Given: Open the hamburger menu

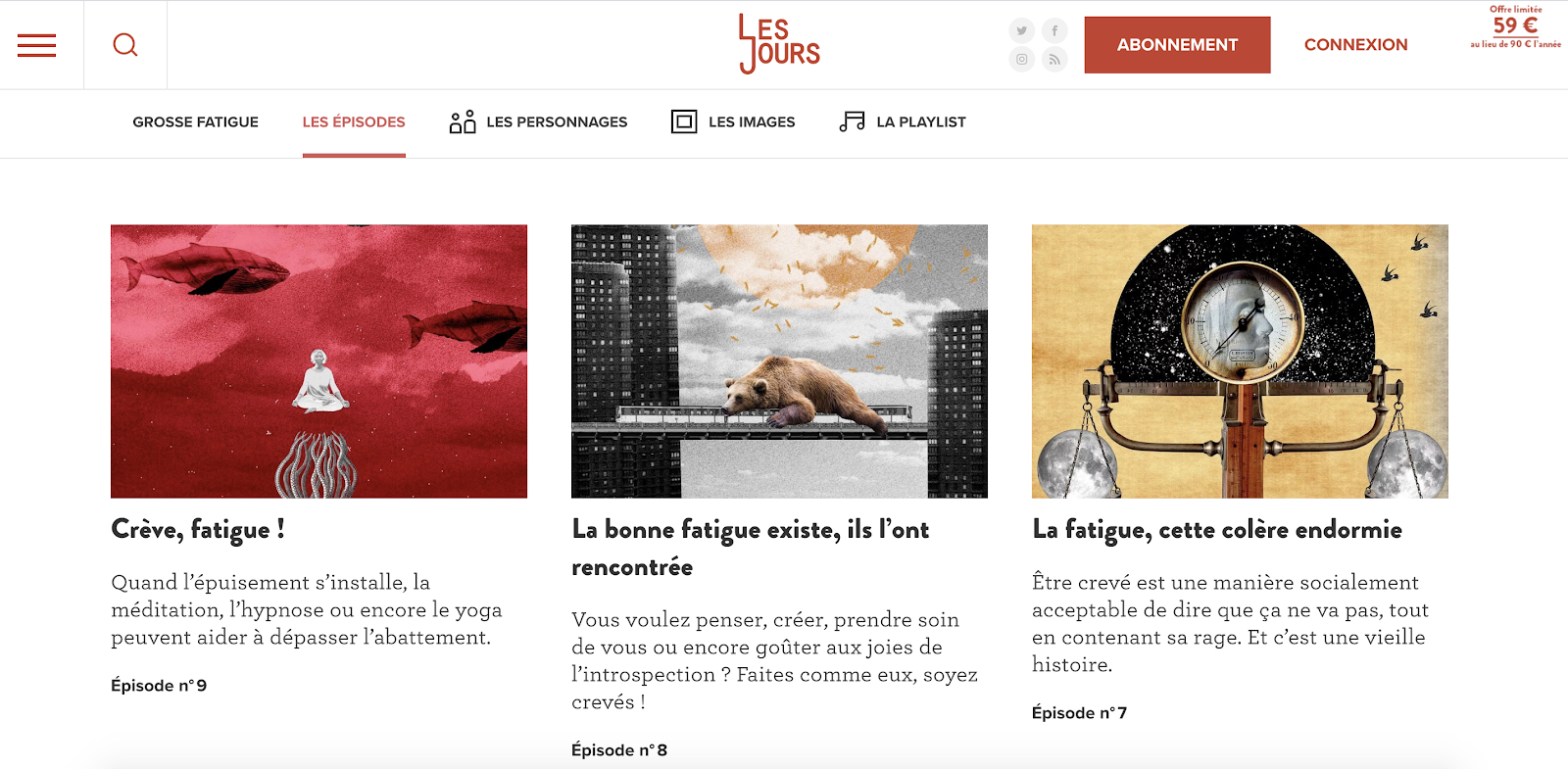Looking at the screenshot, I should pos(36,45).
